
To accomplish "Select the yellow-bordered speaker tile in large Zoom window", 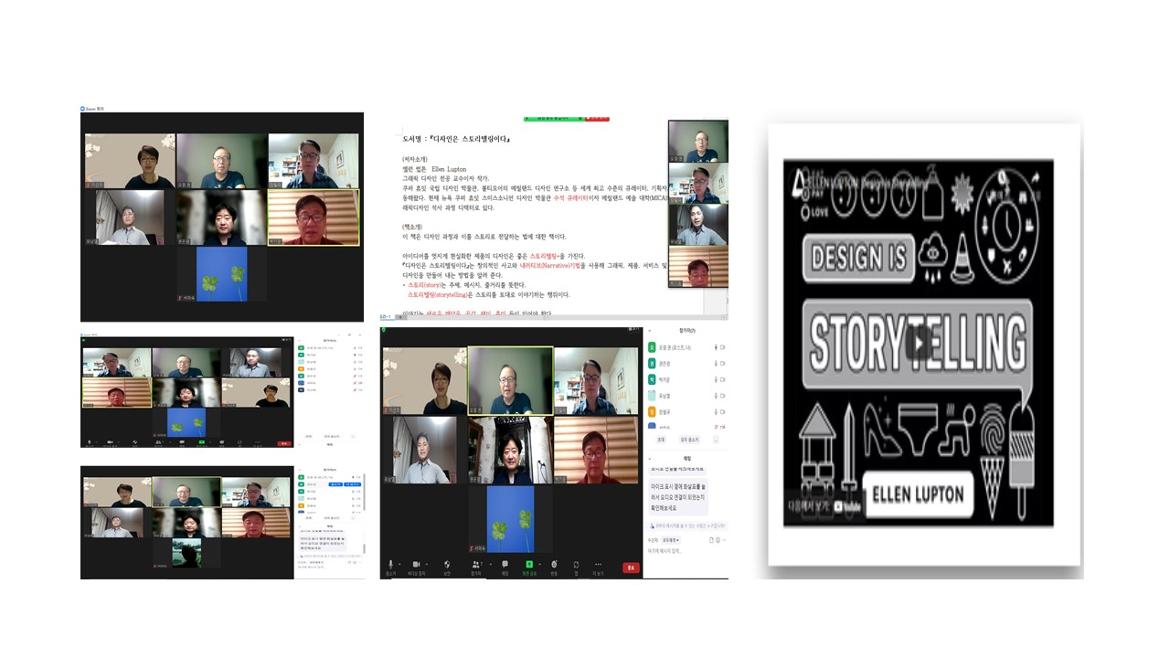I will click(x=510, y=380).
